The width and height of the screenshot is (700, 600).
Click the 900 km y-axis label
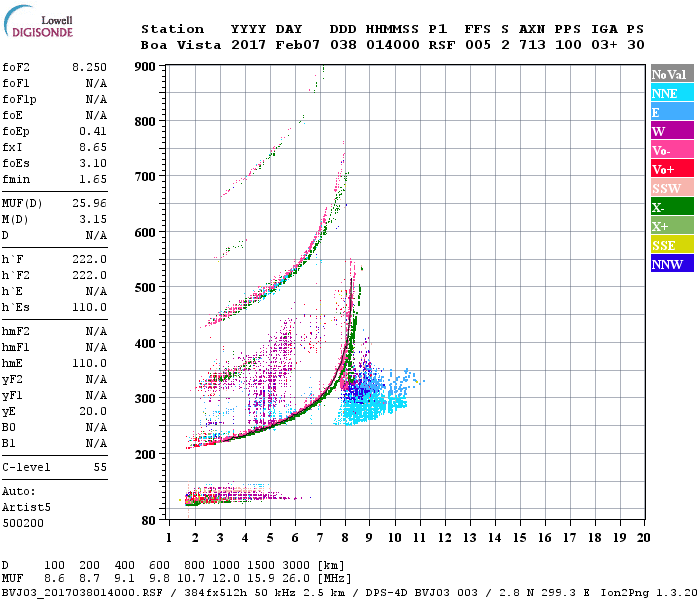(x=145, y=67)
